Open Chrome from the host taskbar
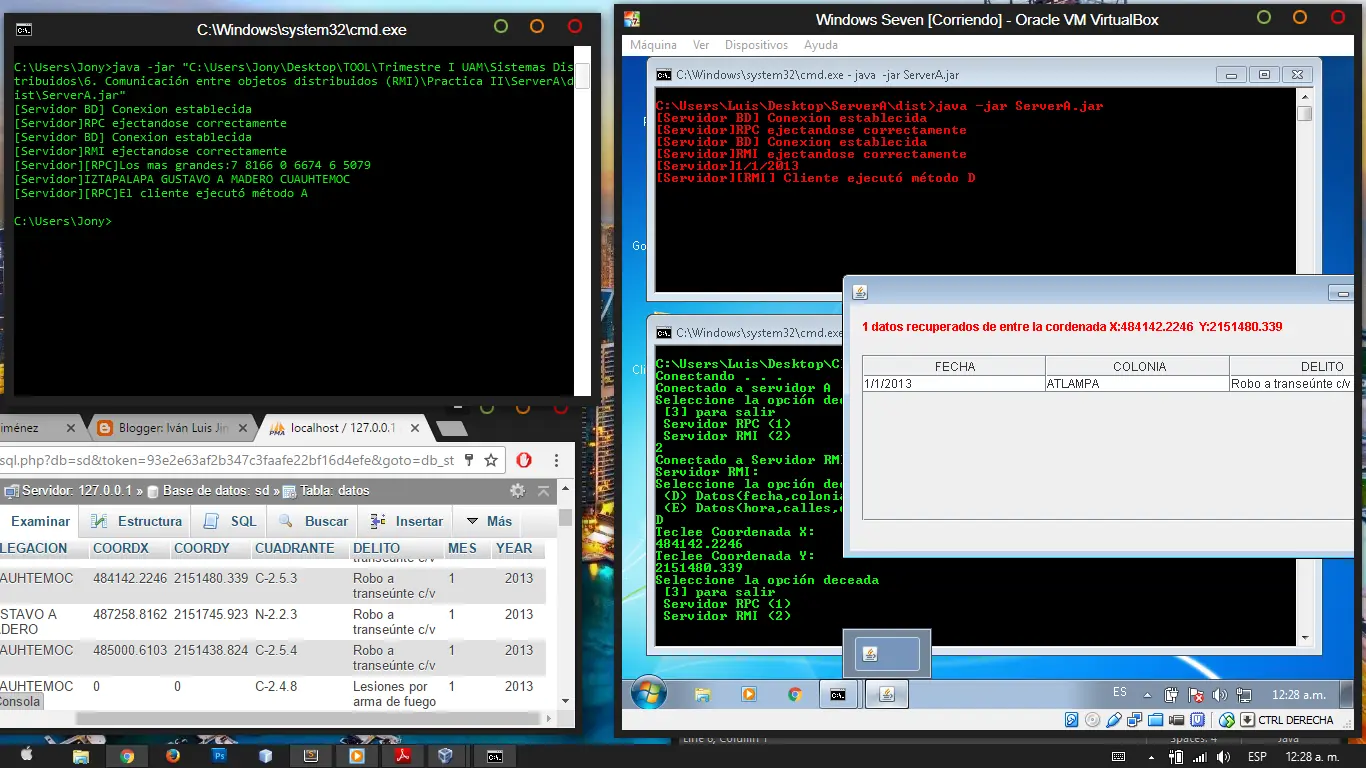This screenshot has width=1366, height=768. tap(127, 757)
